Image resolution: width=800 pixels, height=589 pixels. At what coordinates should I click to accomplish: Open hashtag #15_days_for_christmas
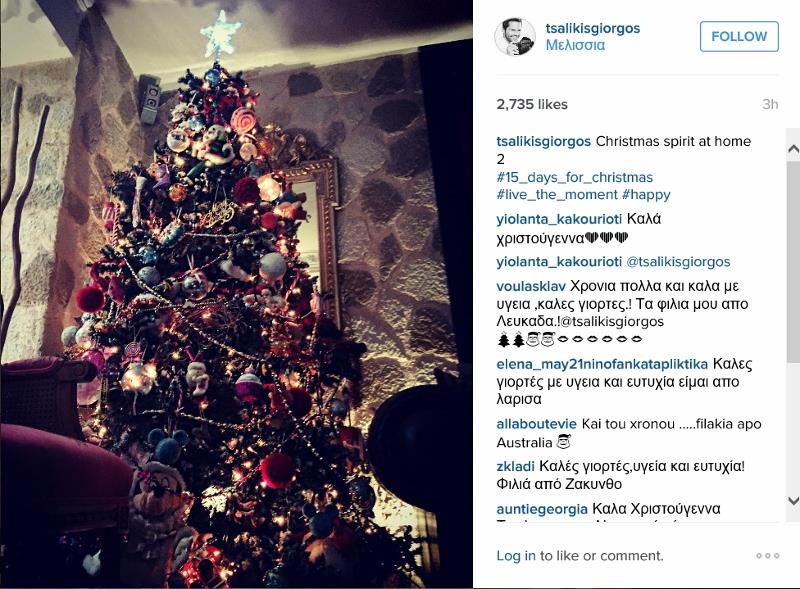[x=574, y=177]
